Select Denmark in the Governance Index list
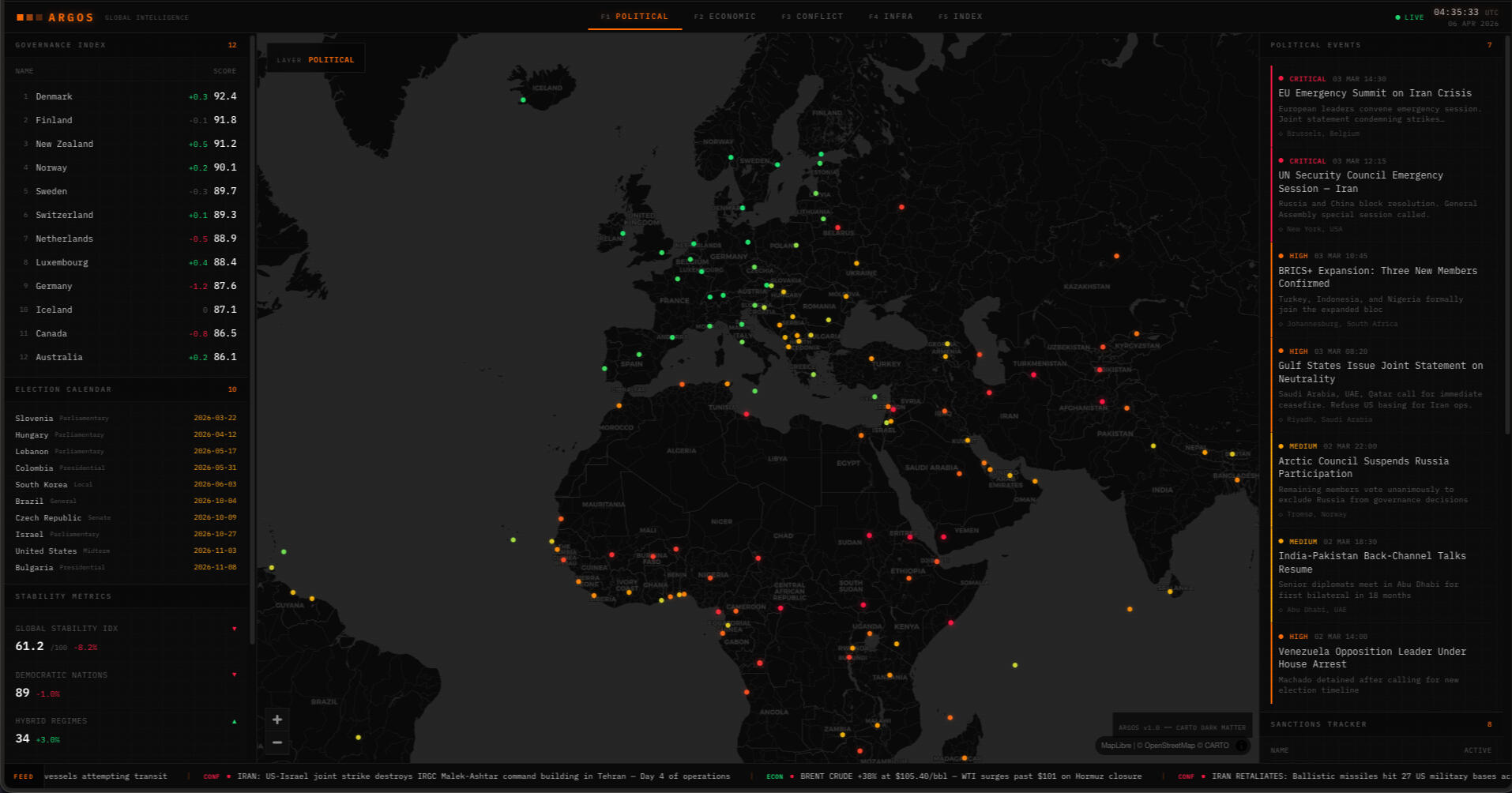Screen dimensions: 1512x793 click(54, 96)
